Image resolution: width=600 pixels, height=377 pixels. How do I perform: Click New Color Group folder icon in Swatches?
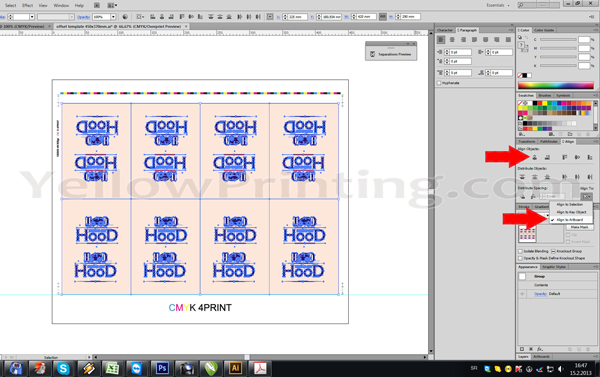[570, 134]
